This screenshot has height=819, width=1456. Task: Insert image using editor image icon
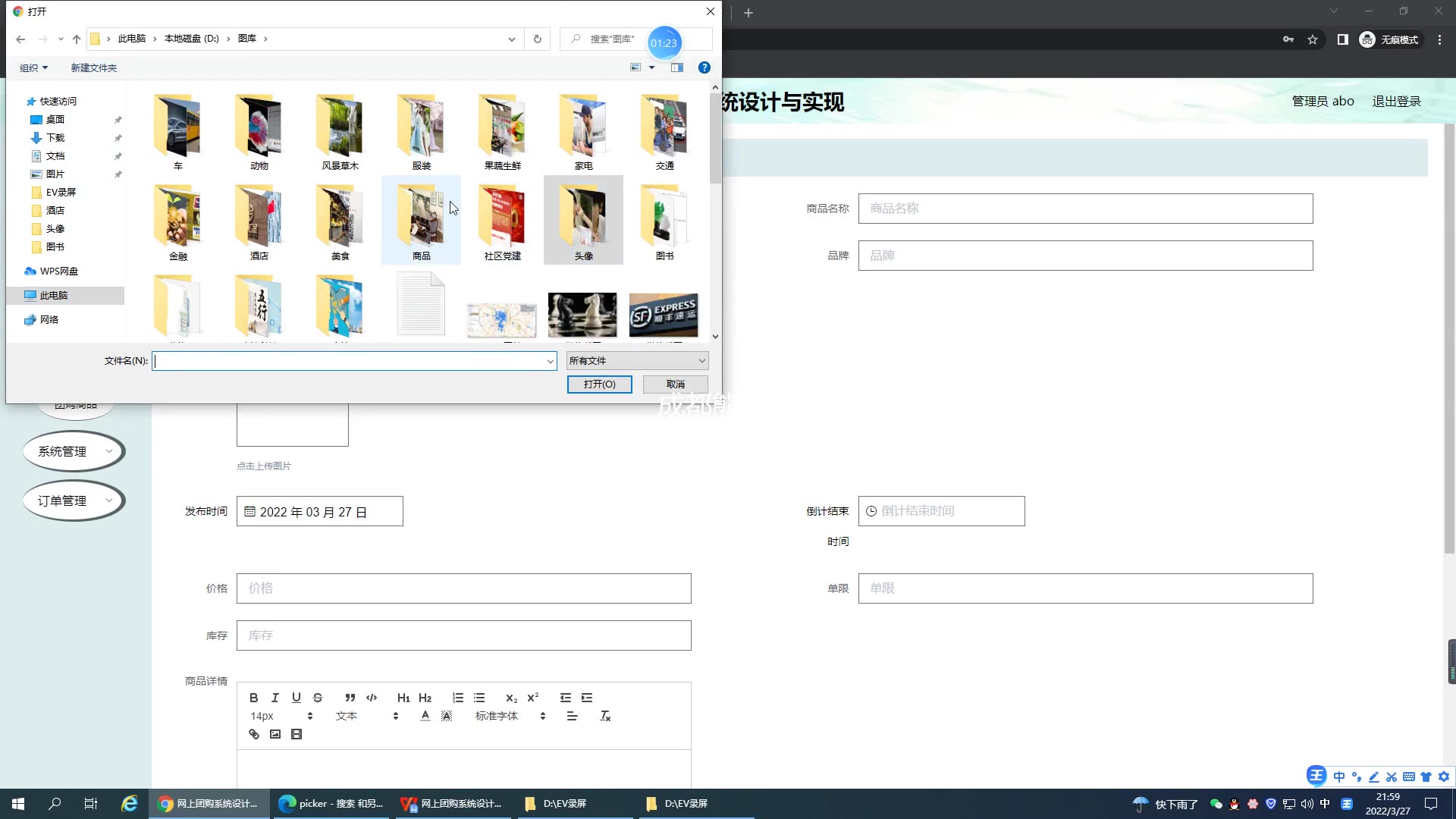click(275, 734)
